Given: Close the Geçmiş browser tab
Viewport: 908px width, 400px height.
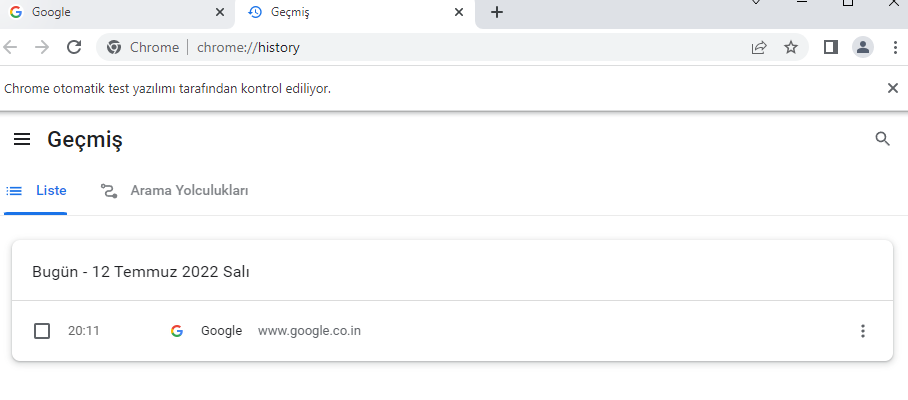Looking at the screenshot, I should 459,13.
